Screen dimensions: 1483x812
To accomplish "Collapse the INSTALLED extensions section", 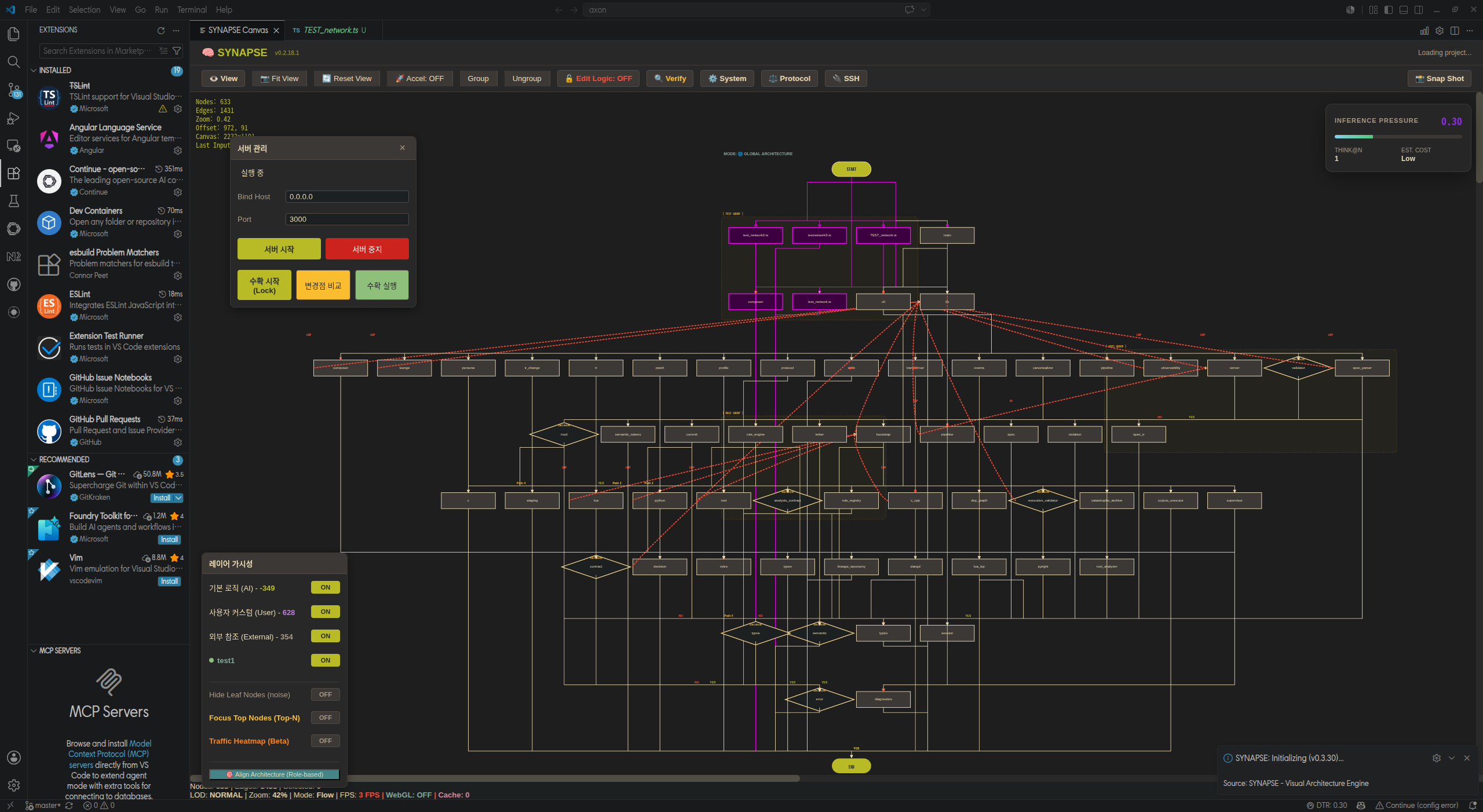I will 34,70.
